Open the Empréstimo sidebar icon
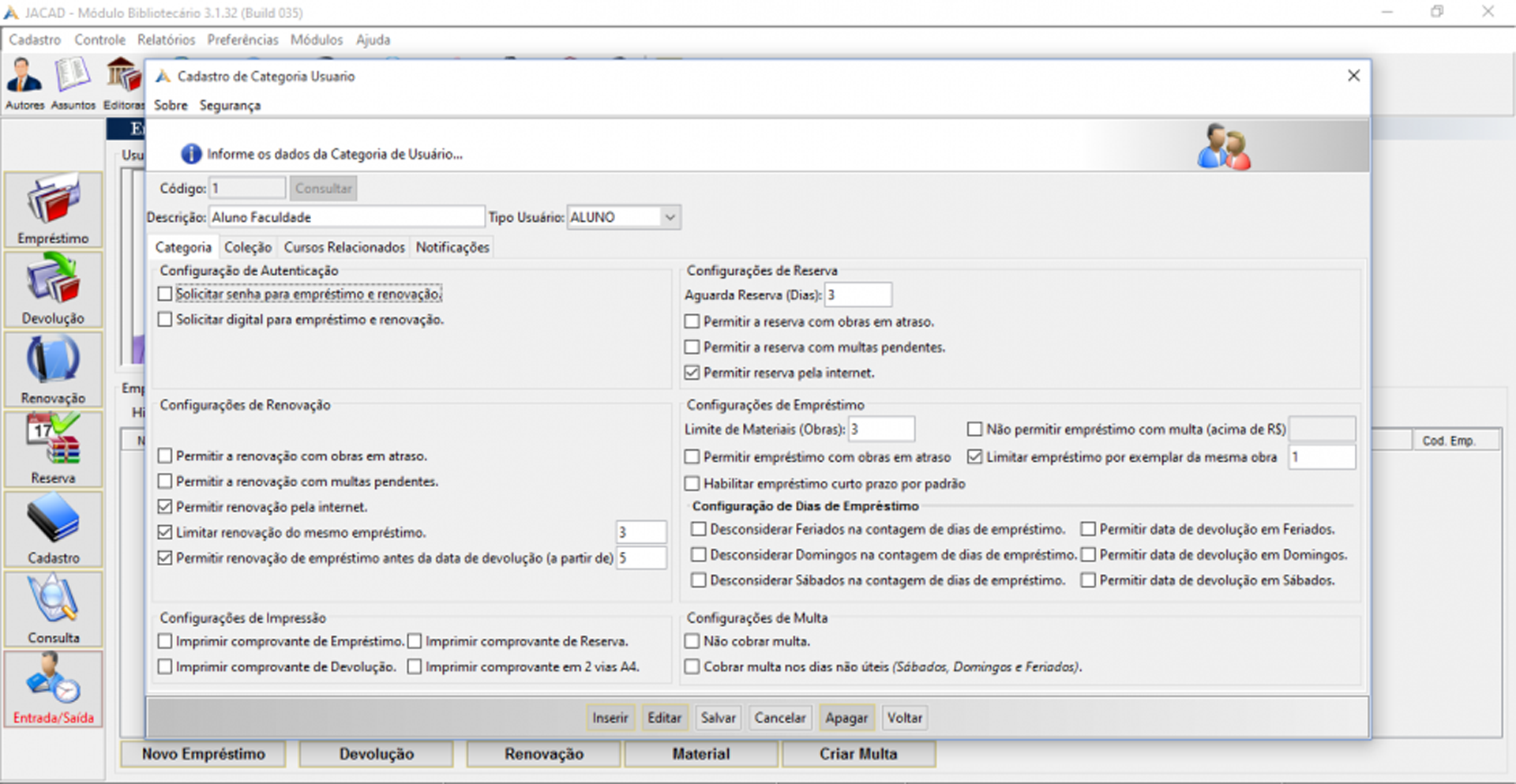1516x784 pixels. [53, 210]
